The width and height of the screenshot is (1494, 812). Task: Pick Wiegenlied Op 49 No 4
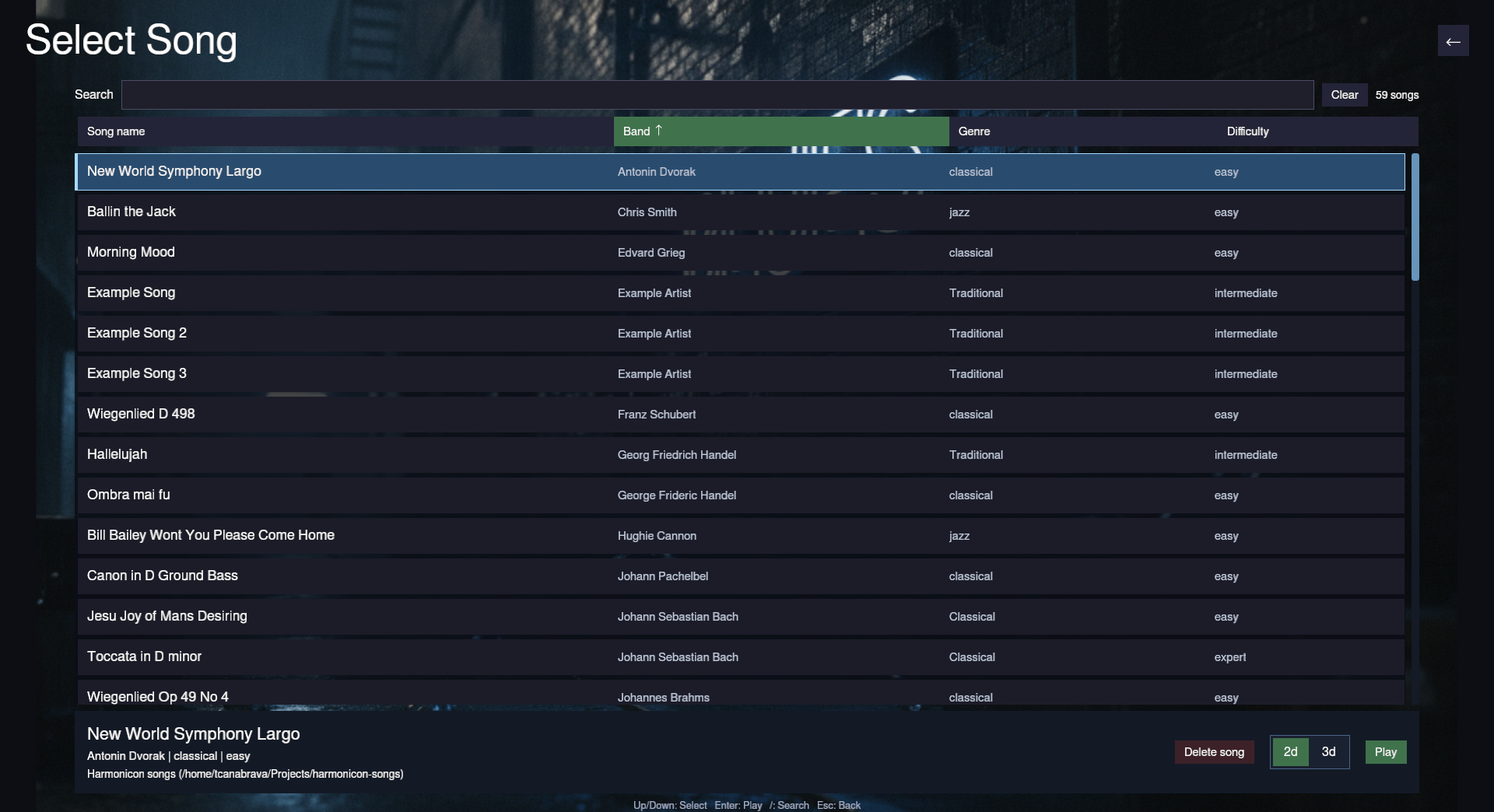[740, 693]
